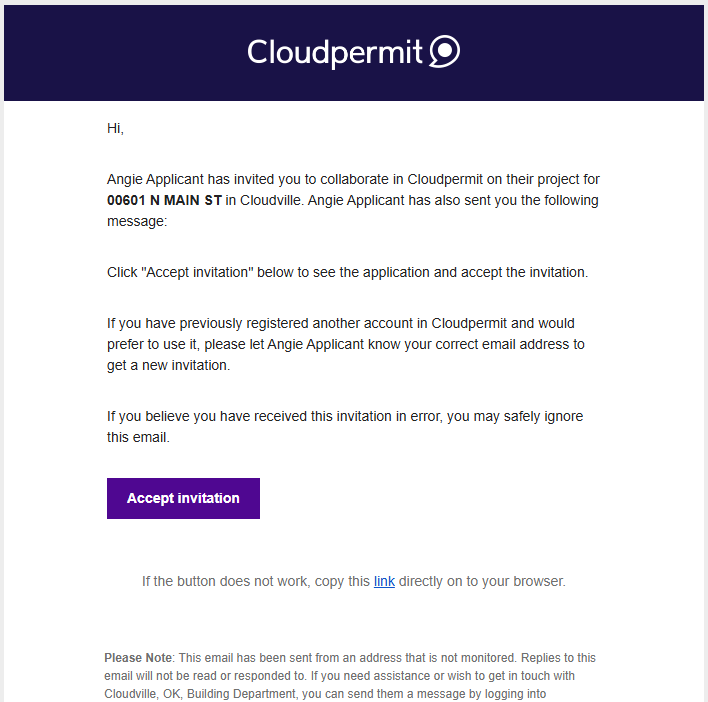Image resolution: width=708 pixels, height=702 pixels.
Task: Select the bold '00601 N MAIN ST' address
Action: (x=164, y=200)
